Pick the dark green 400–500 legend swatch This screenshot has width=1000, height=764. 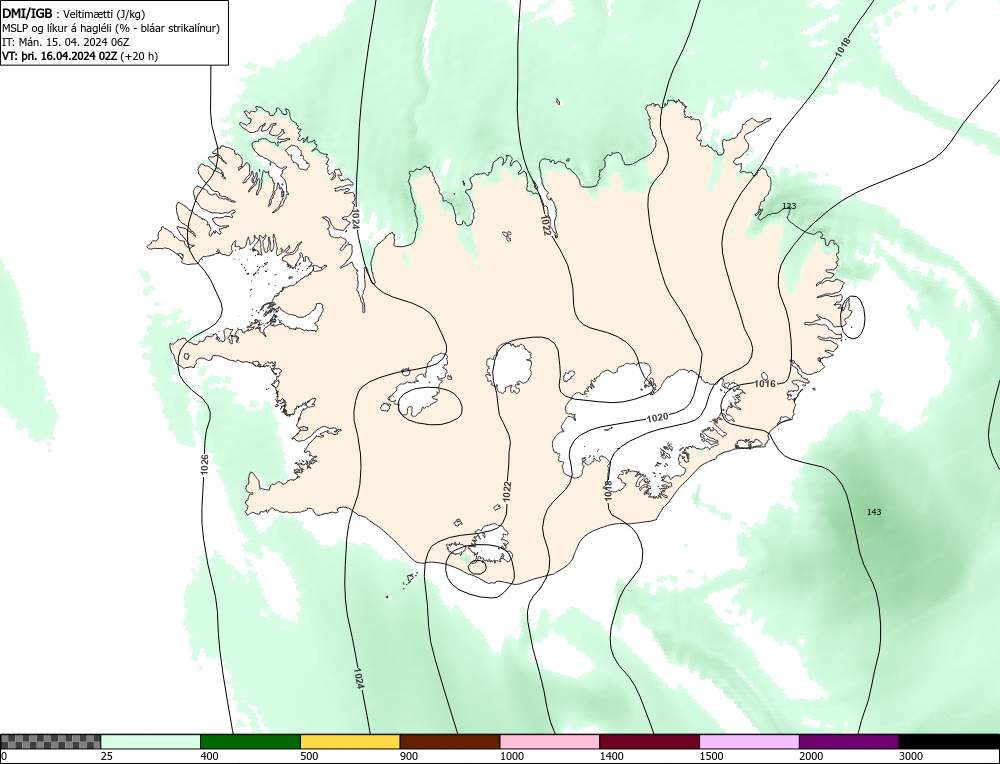tap(250, 742)
